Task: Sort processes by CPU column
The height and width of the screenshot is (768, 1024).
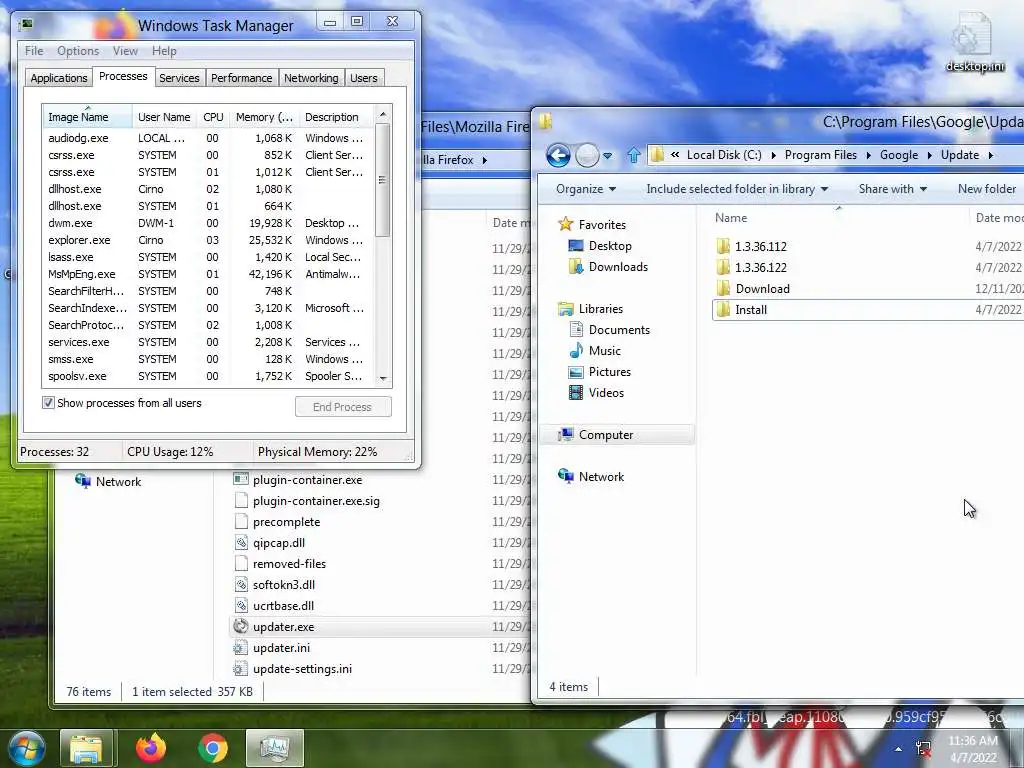Action: pos(213,117)
